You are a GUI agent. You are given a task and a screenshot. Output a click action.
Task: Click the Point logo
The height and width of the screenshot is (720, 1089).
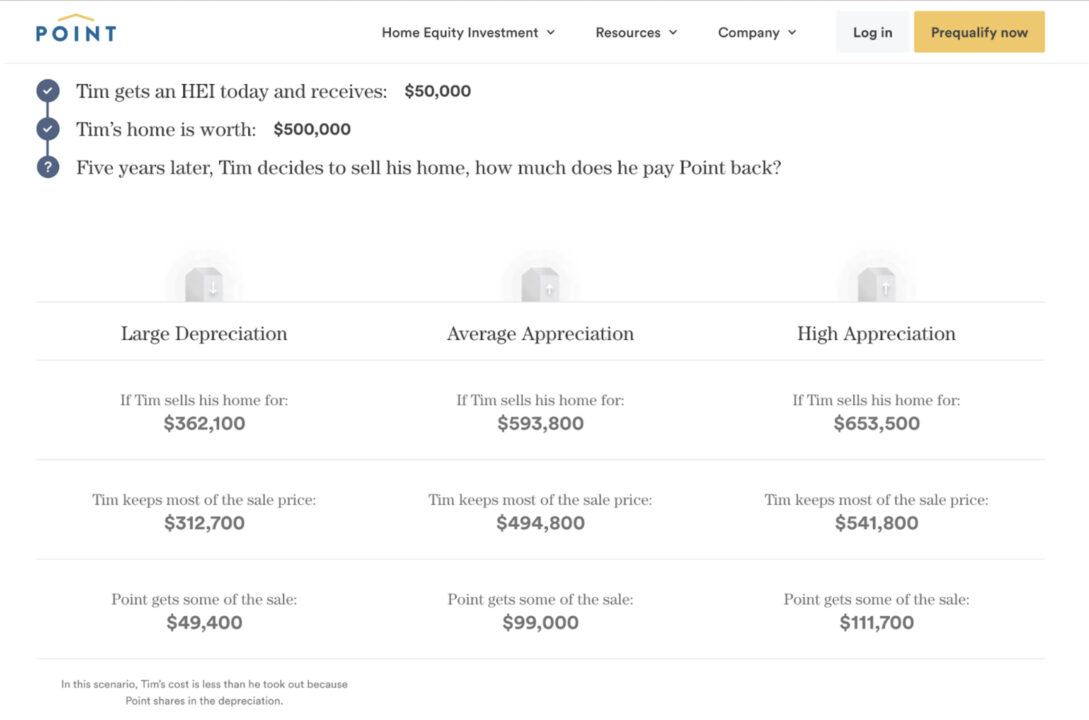[x=76, y=28]
